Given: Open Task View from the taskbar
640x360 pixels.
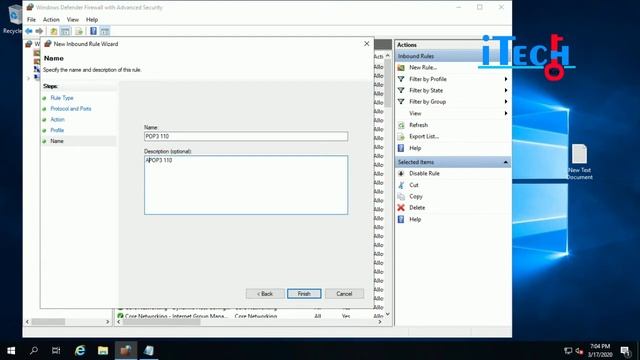Looking at the screenshot, I should point(56,350).
